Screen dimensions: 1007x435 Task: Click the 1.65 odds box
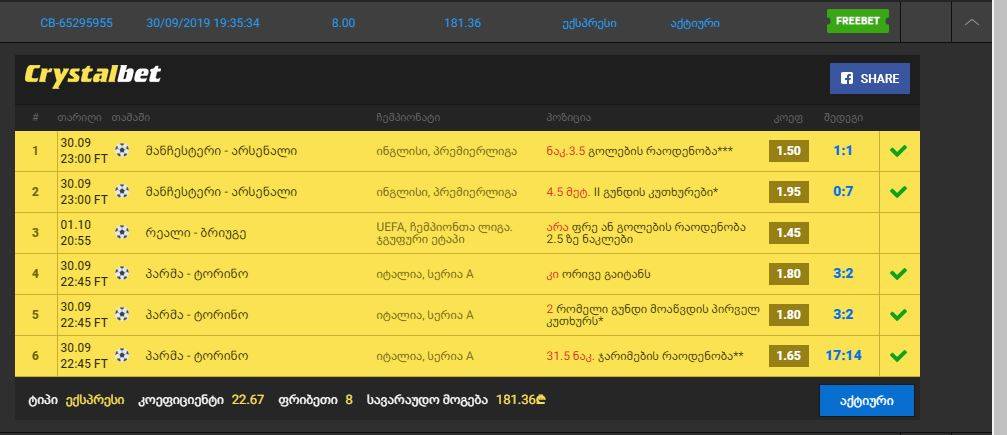tap(789, 355)
